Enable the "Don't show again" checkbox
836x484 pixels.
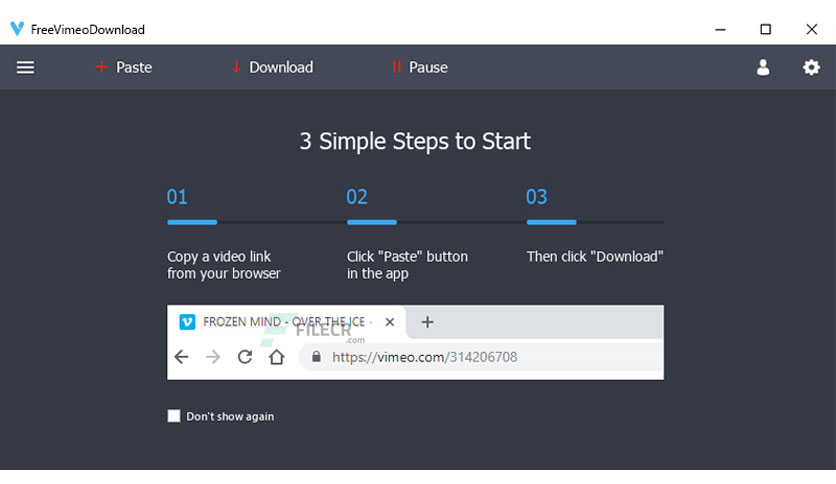coord(174,416)
